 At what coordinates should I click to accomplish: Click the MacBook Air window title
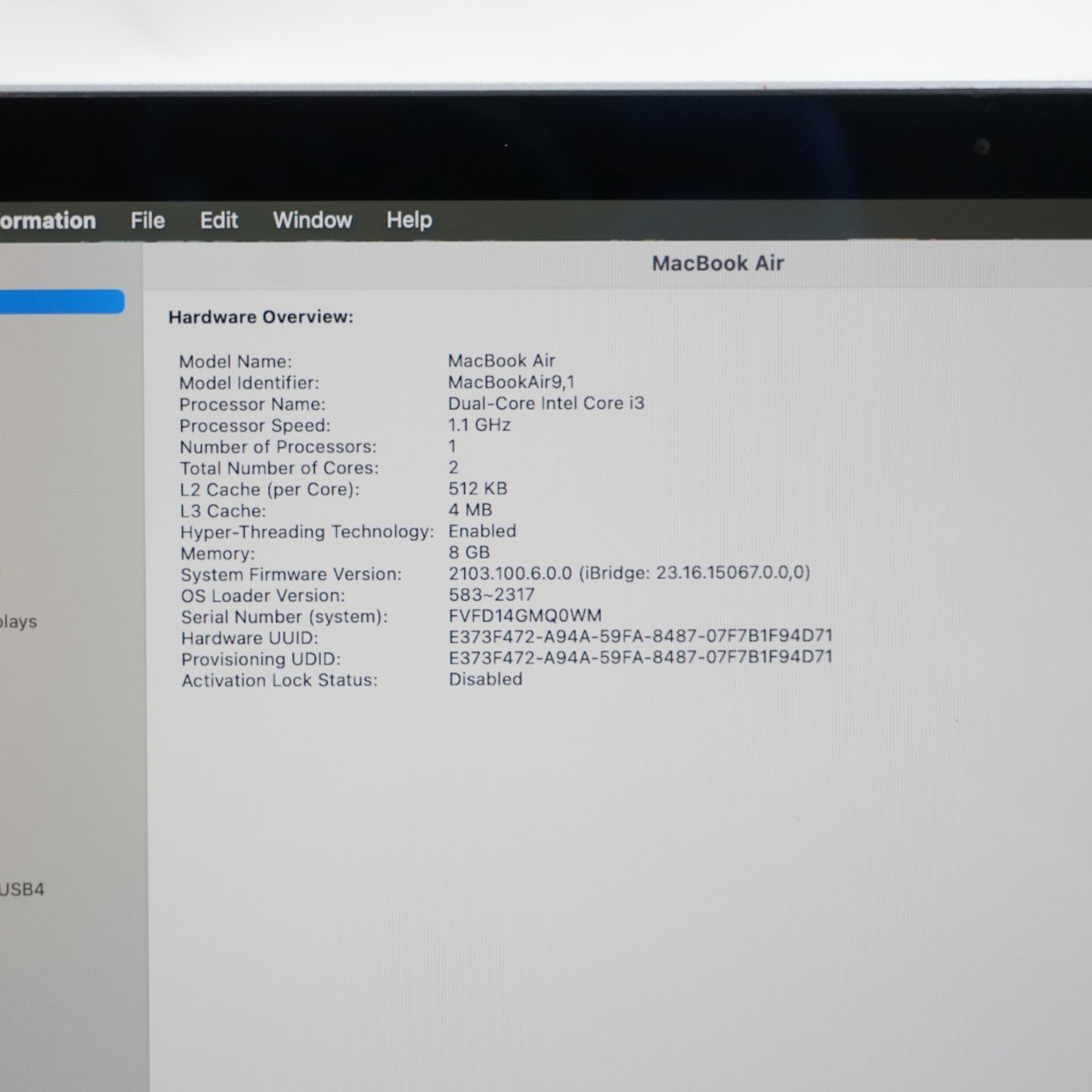(x=718, y=263)
